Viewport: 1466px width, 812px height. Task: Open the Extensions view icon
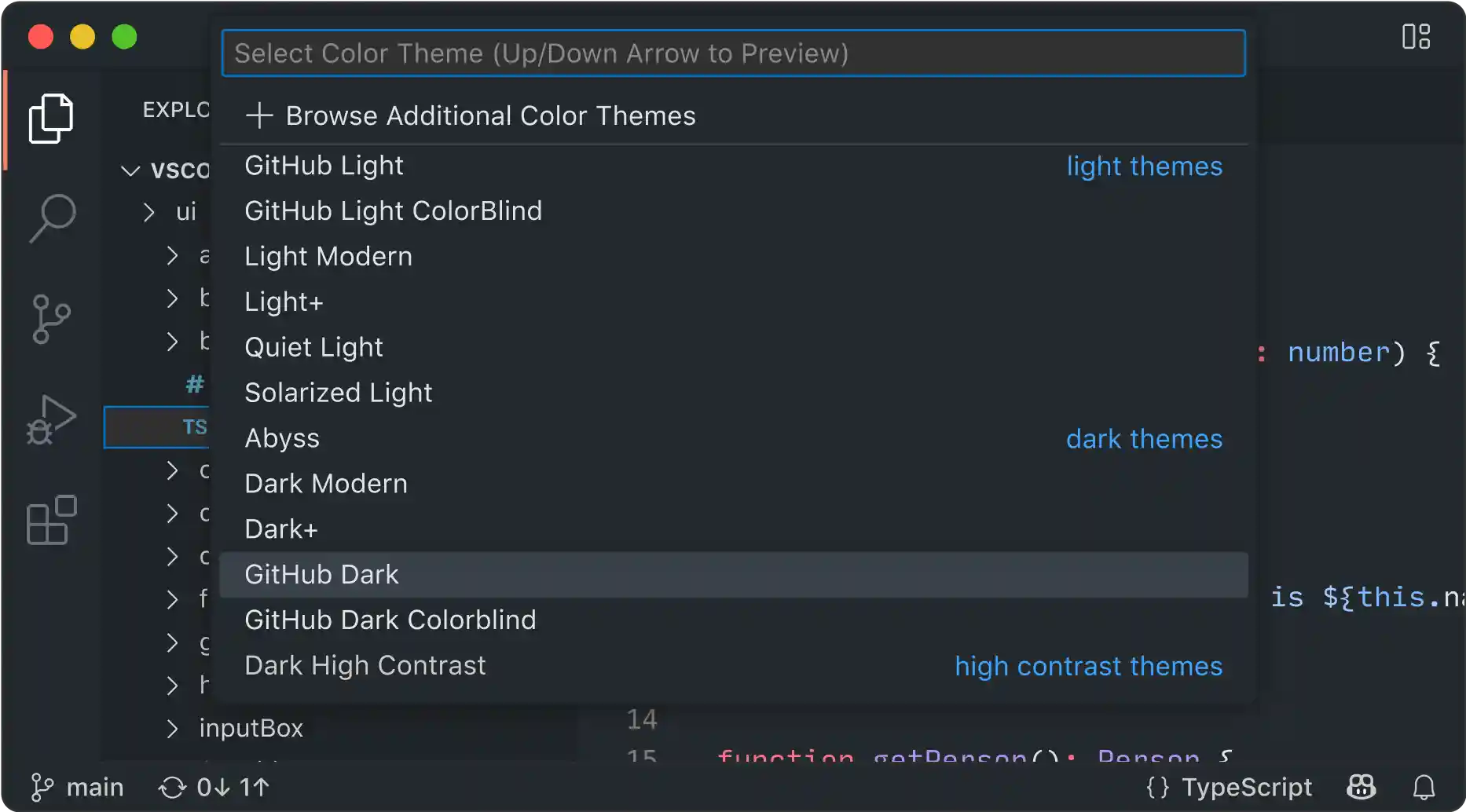51,521
